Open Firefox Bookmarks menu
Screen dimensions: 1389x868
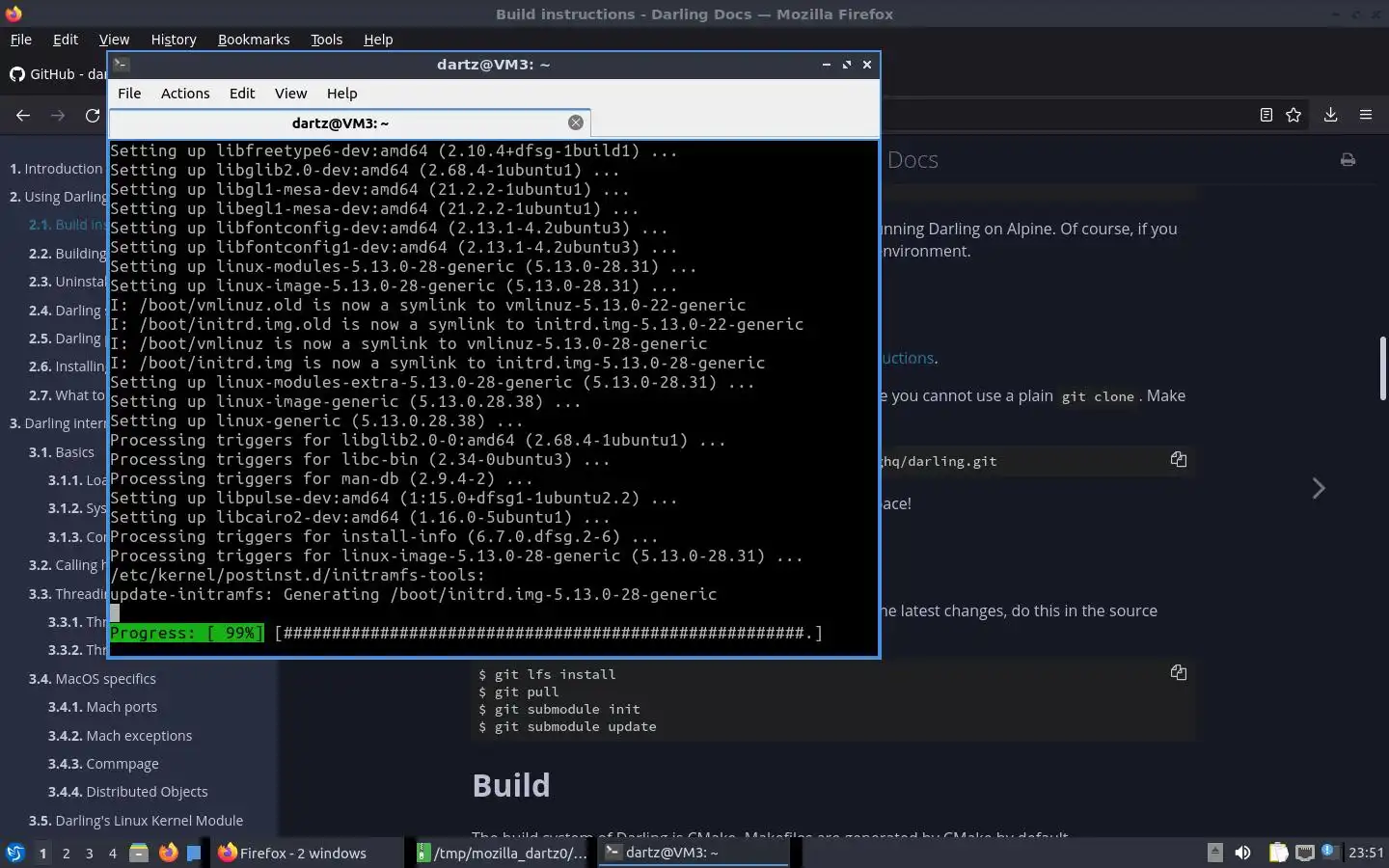[x=254, y=40]
